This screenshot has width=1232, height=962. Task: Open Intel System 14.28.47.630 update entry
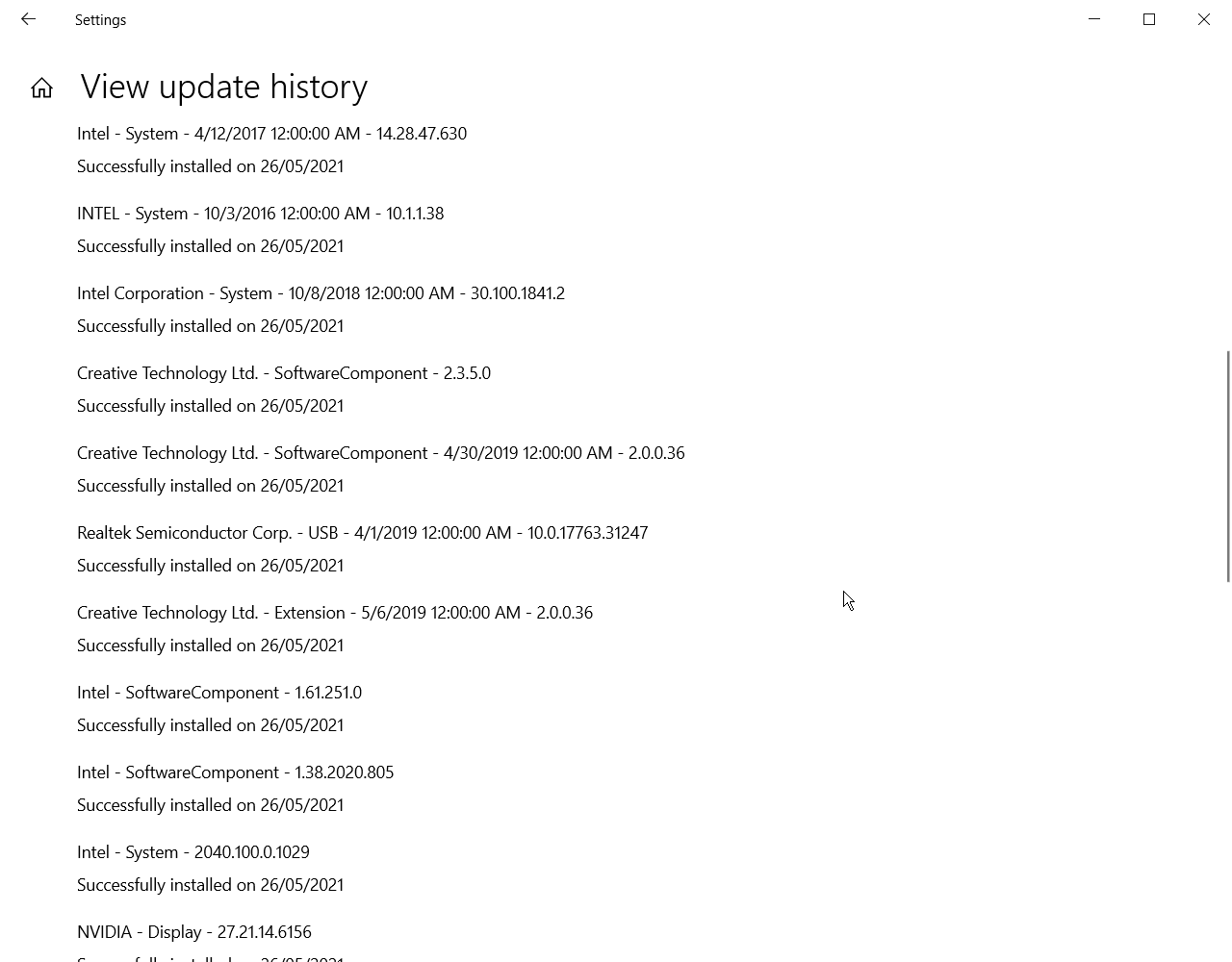[x=271, y=134]
